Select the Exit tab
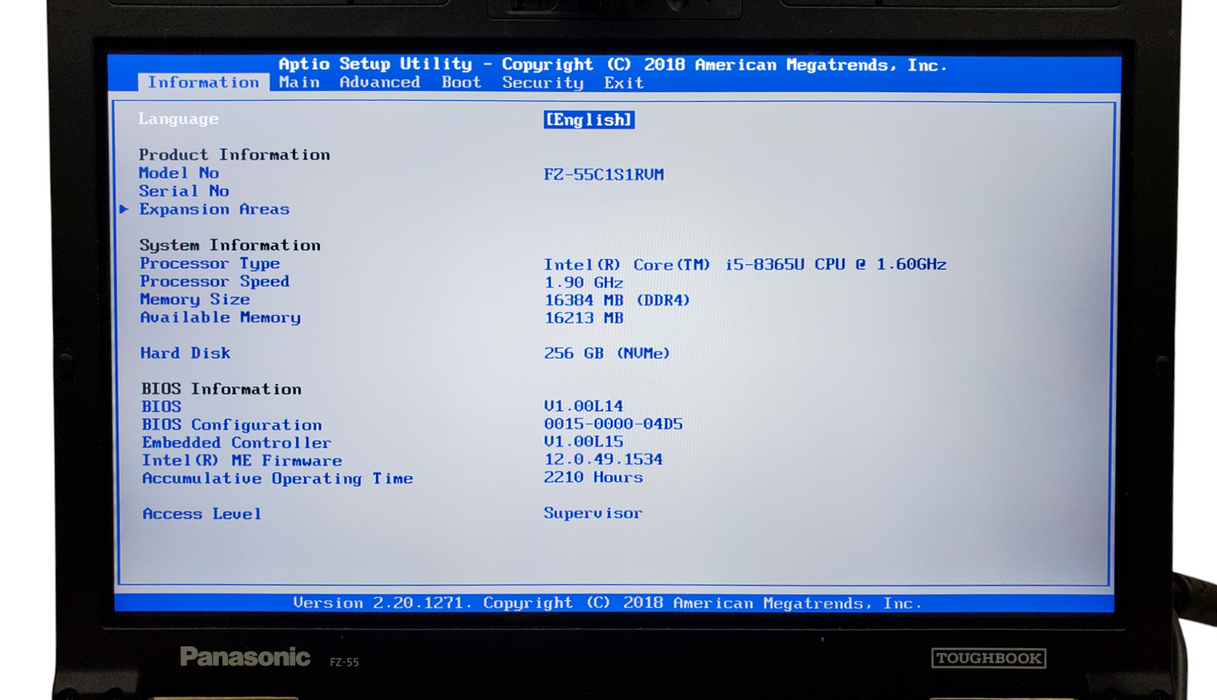 pos(624,83)
